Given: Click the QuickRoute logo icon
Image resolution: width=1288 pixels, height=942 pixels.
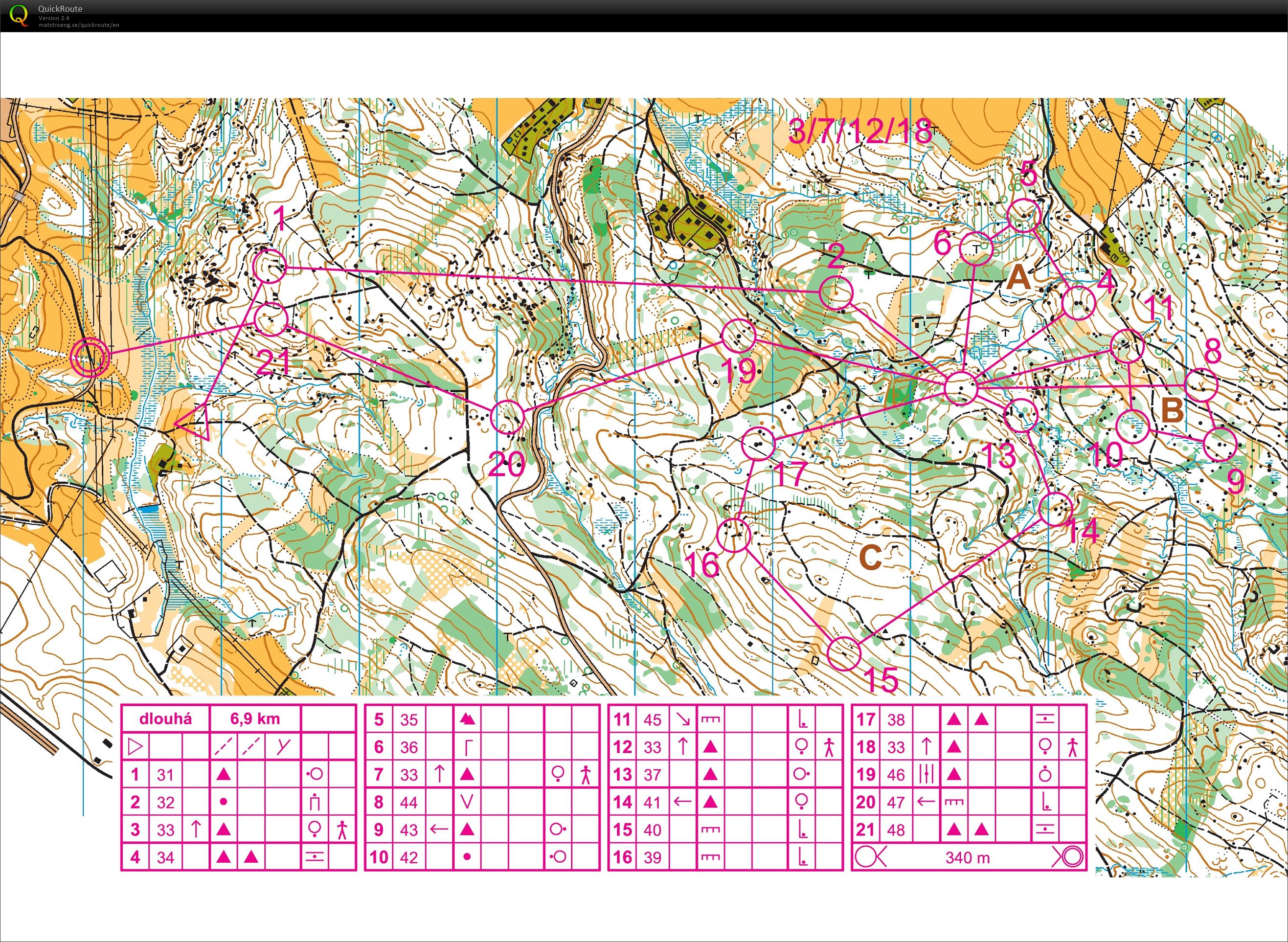Looking at the screenshot, I should point(19,15).
